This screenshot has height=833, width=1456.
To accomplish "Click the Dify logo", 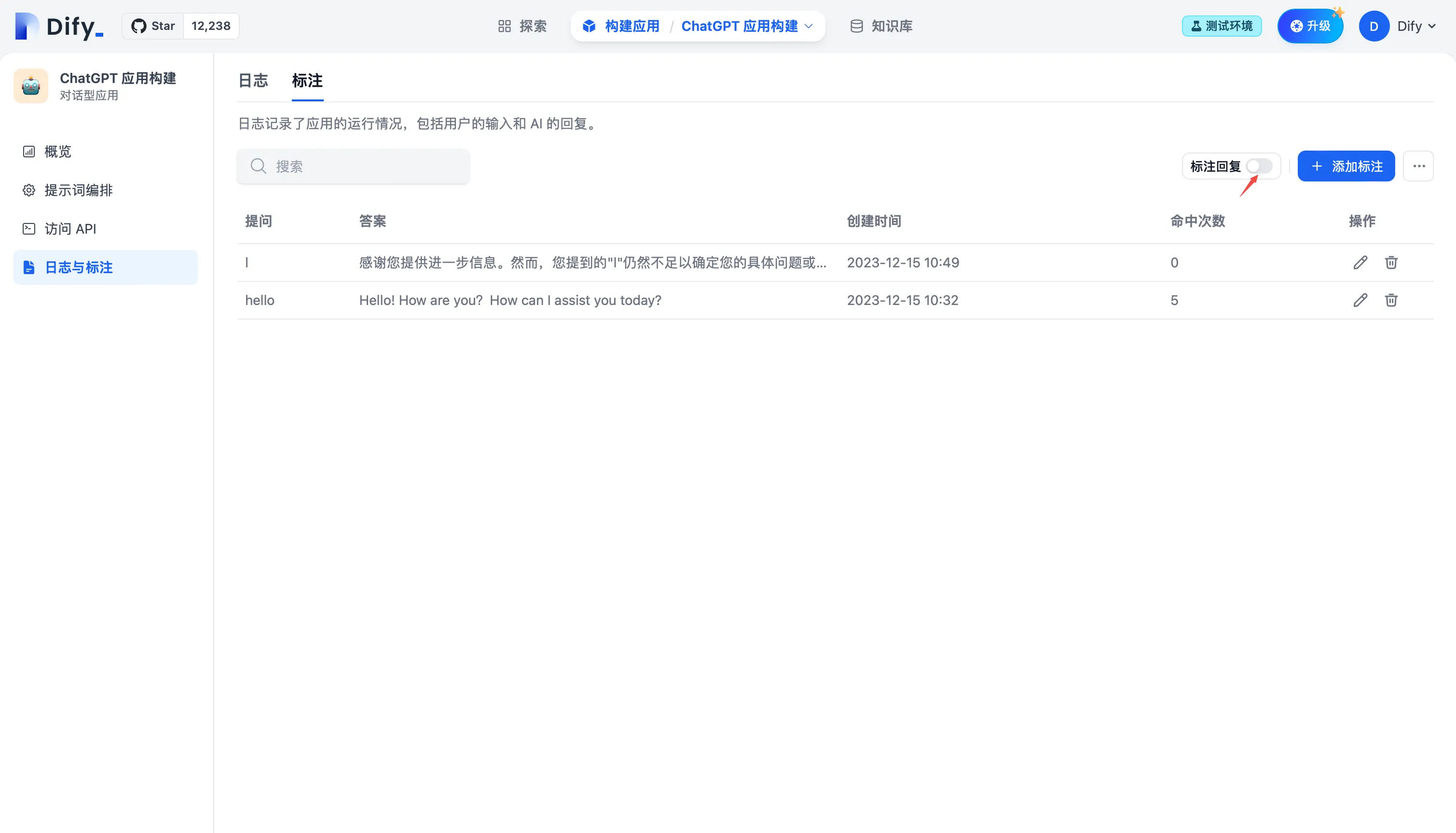I will pos(59,27).
